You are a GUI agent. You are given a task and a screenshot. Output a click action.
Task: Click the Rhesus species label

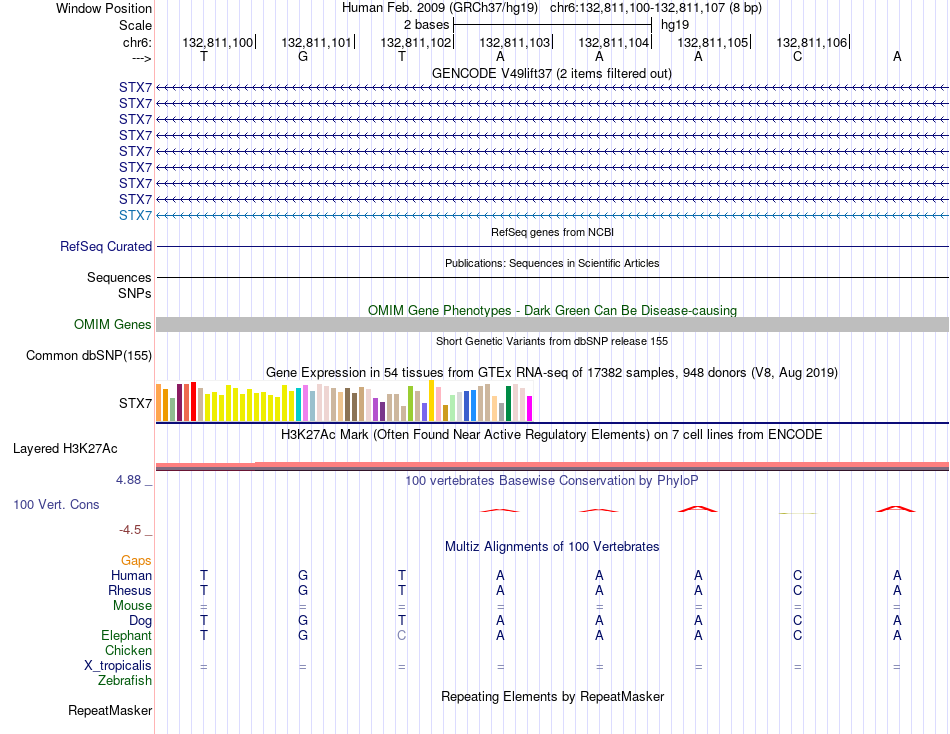130,590
